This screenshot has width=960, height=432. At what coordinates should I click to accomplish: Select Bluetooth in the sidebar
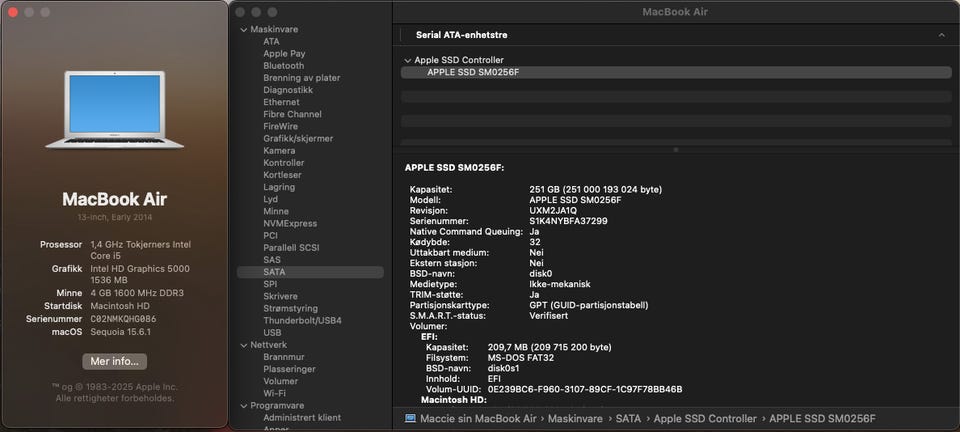point(283,66)
